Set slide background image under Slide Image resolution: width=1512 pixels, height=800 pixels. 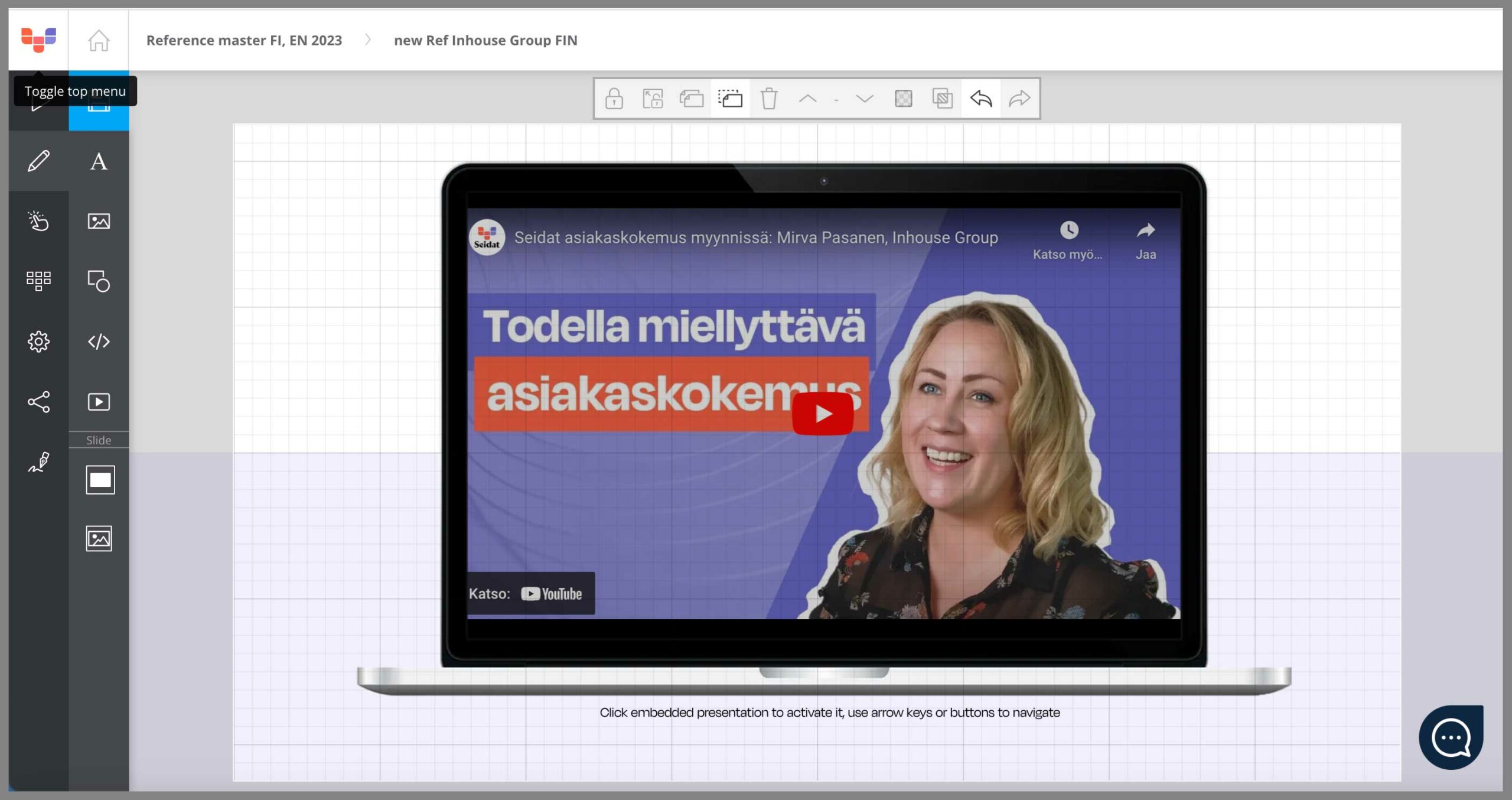click(99, 539)
